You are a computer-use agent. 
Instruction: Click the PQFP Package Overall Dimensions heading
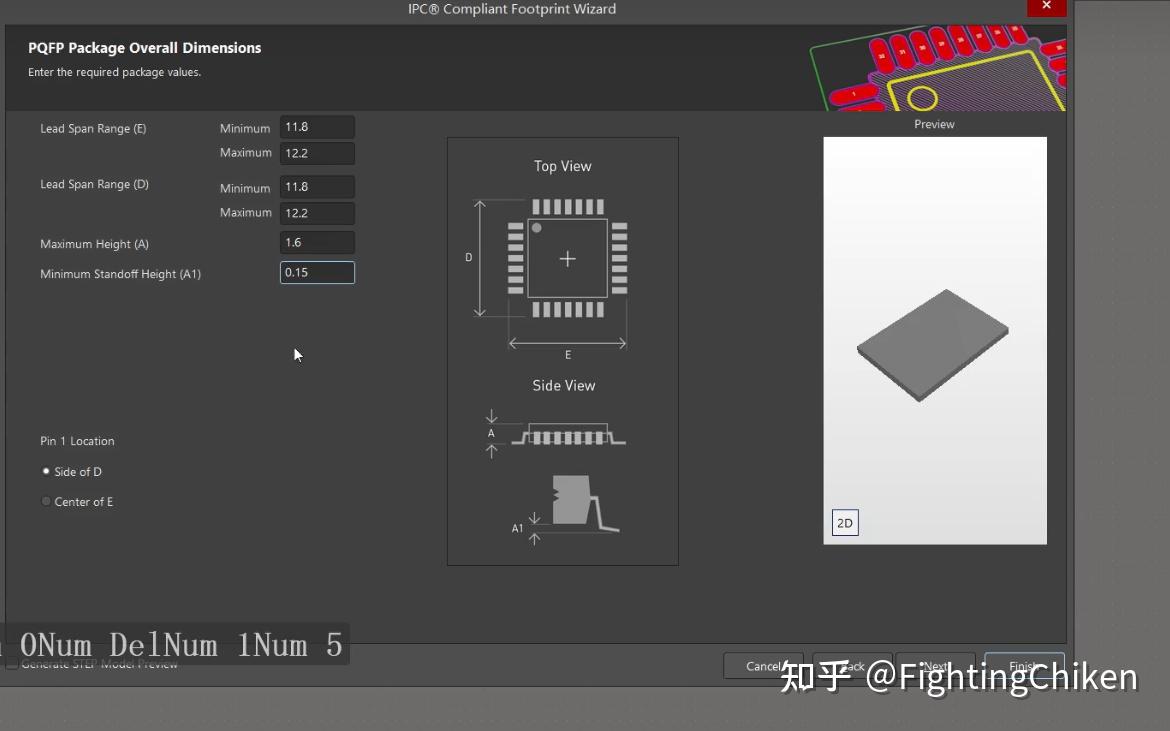tap(145, 48)
